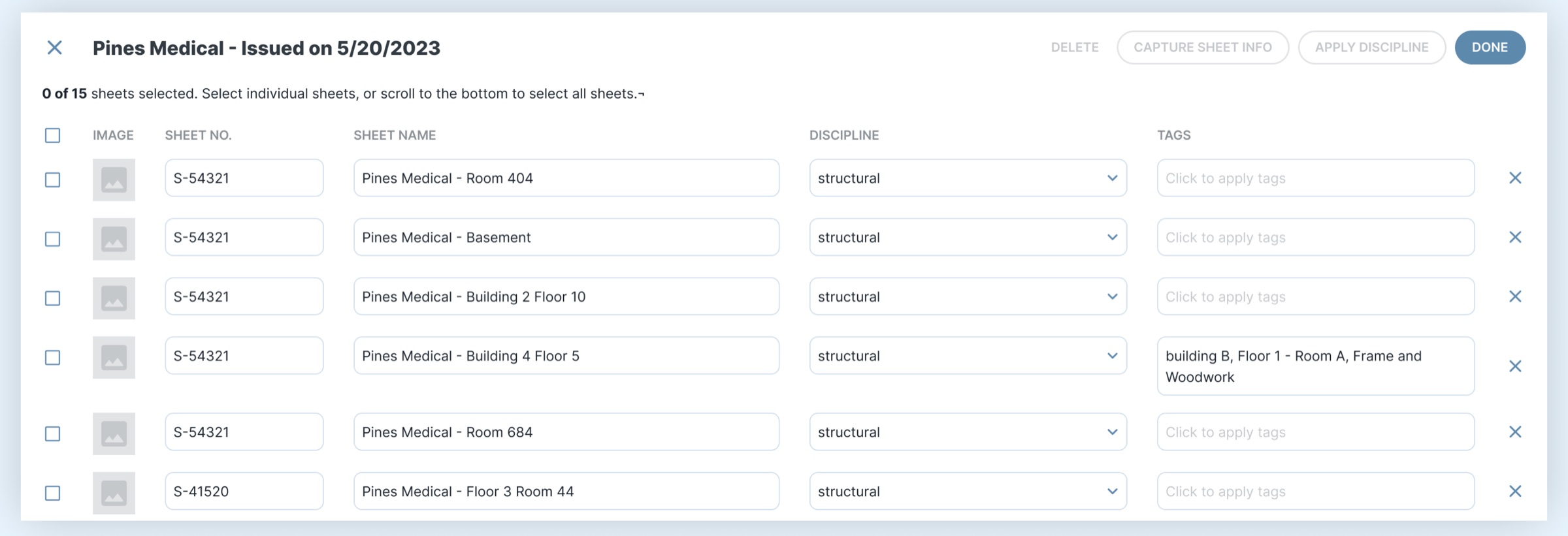Screen dimensions: 1568x536
Task: Tick the Floor 3 Room 44 checkbox
Action: (53, 493)
